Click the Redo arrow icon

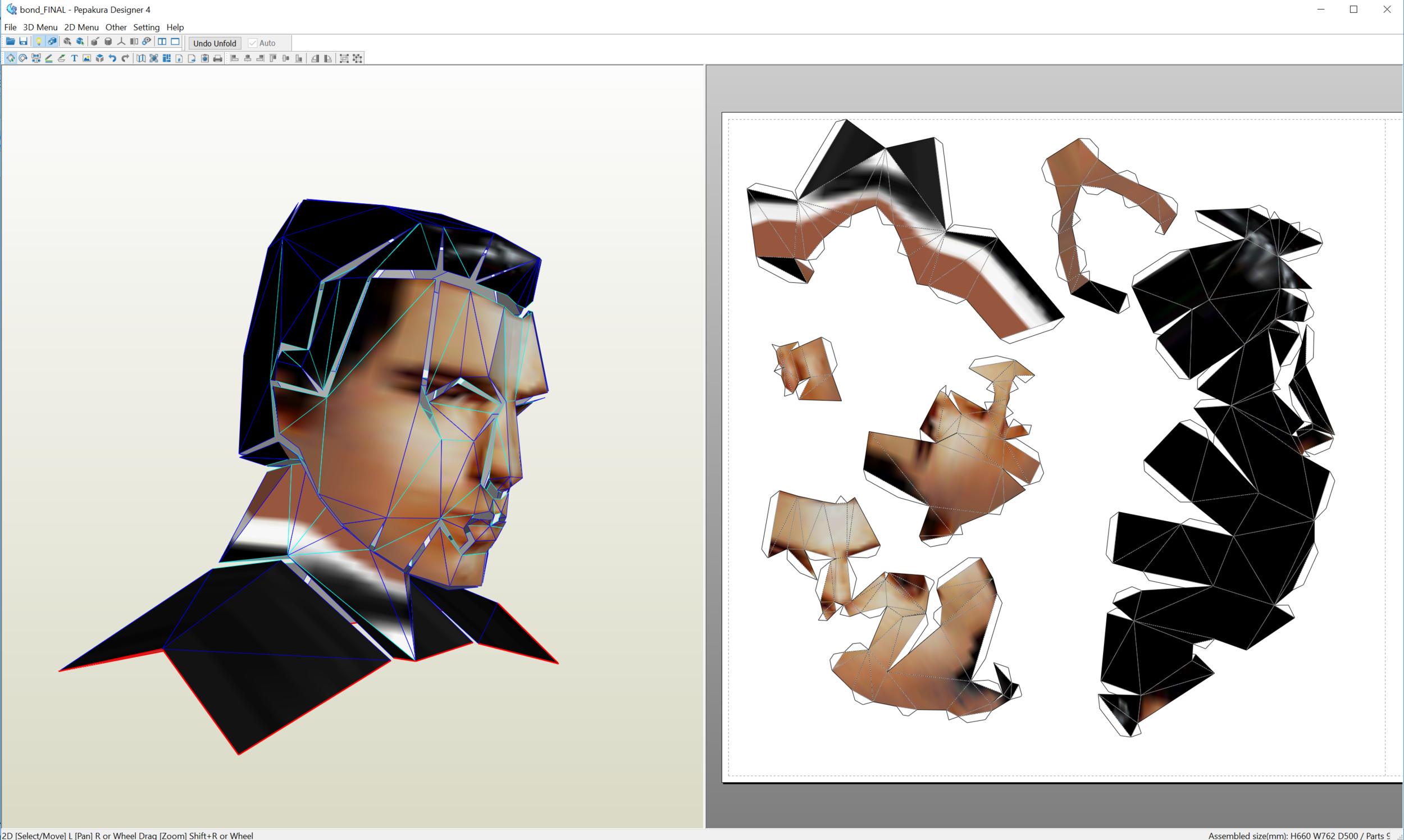pyautogui.click(x=125, y=58)
